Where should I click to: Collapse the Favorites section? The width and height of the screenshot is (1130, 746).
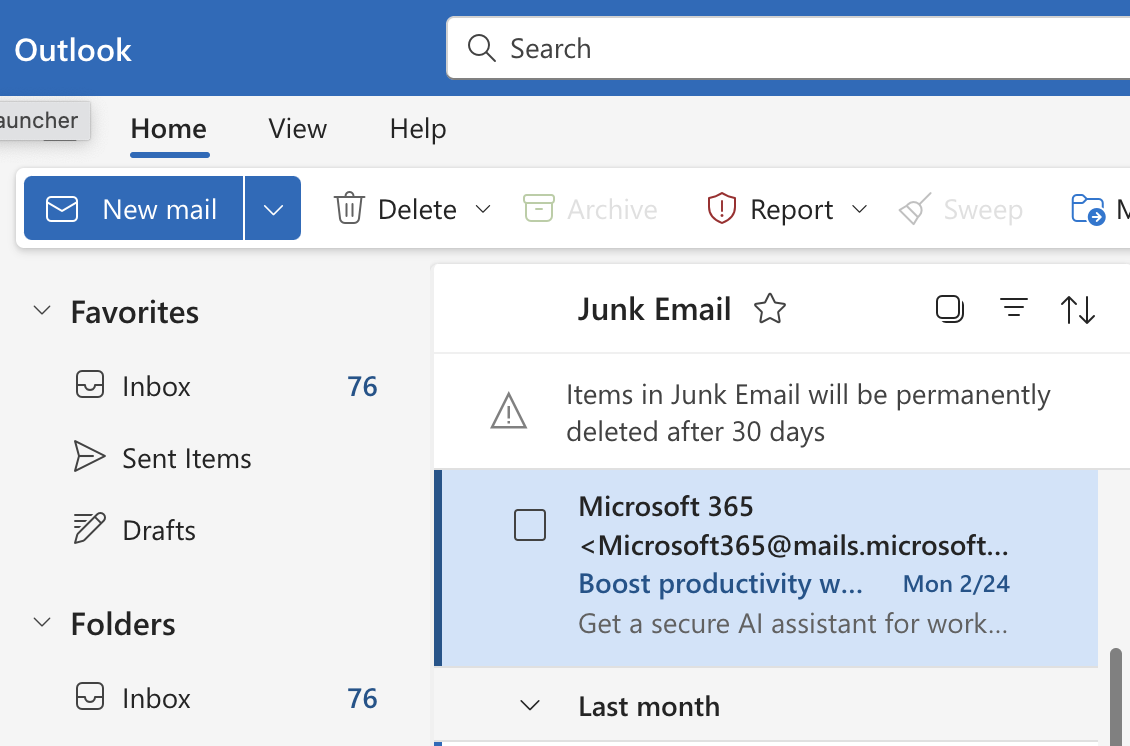coord(42,311)
